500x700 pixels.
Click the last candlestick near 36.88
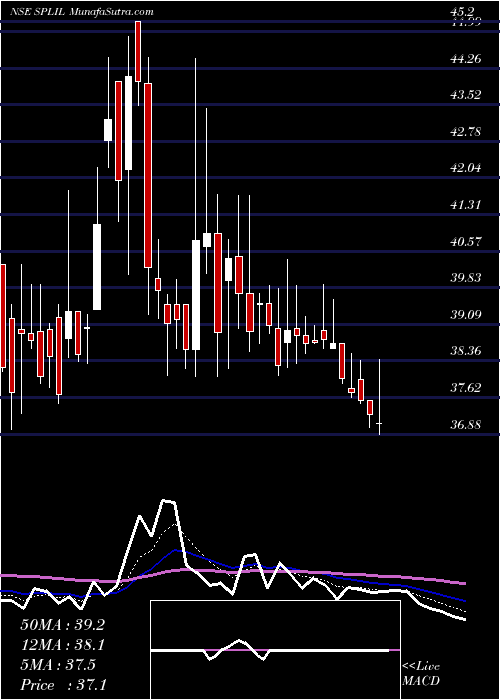point(379,397)
